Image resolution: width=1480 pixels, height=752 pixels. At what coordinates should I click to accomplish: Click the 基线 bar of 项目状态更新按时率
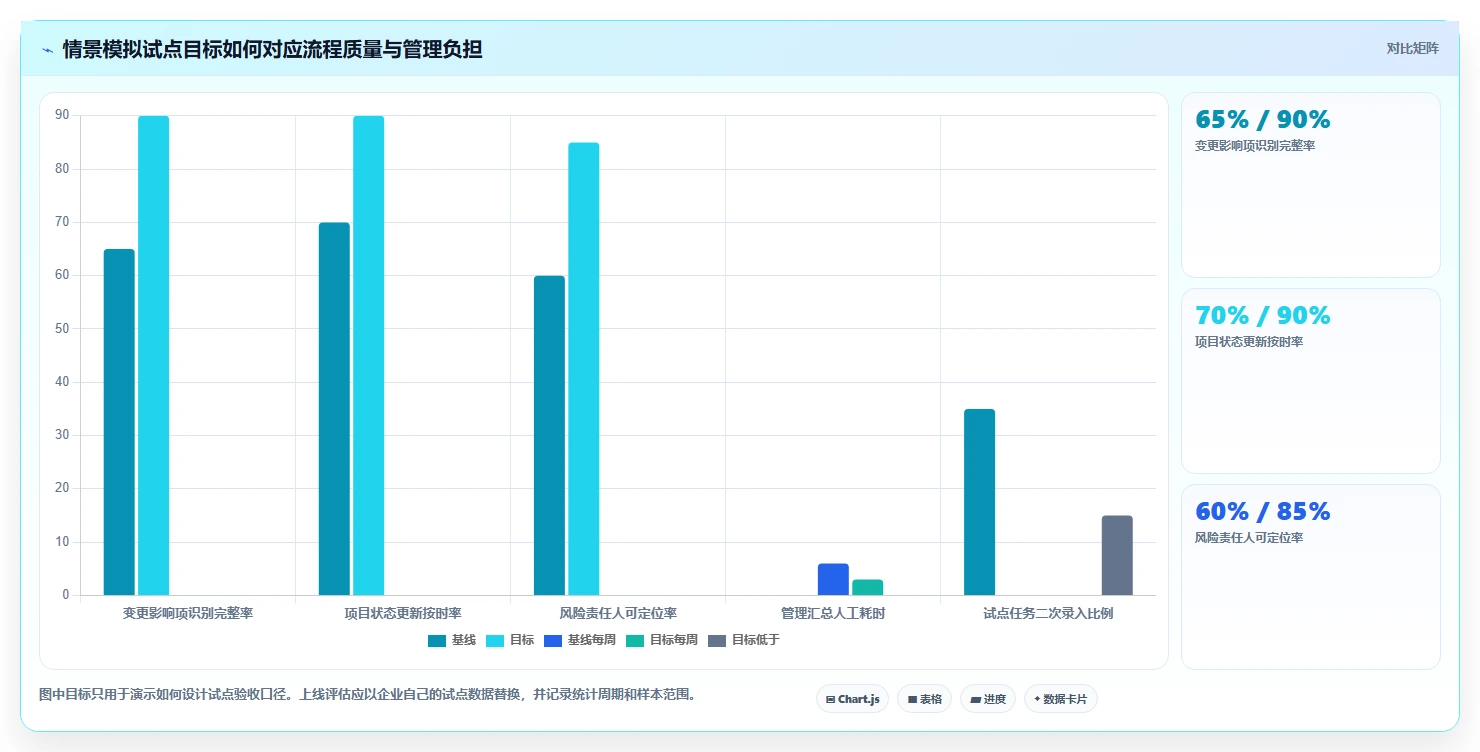[x=334, y=409]
